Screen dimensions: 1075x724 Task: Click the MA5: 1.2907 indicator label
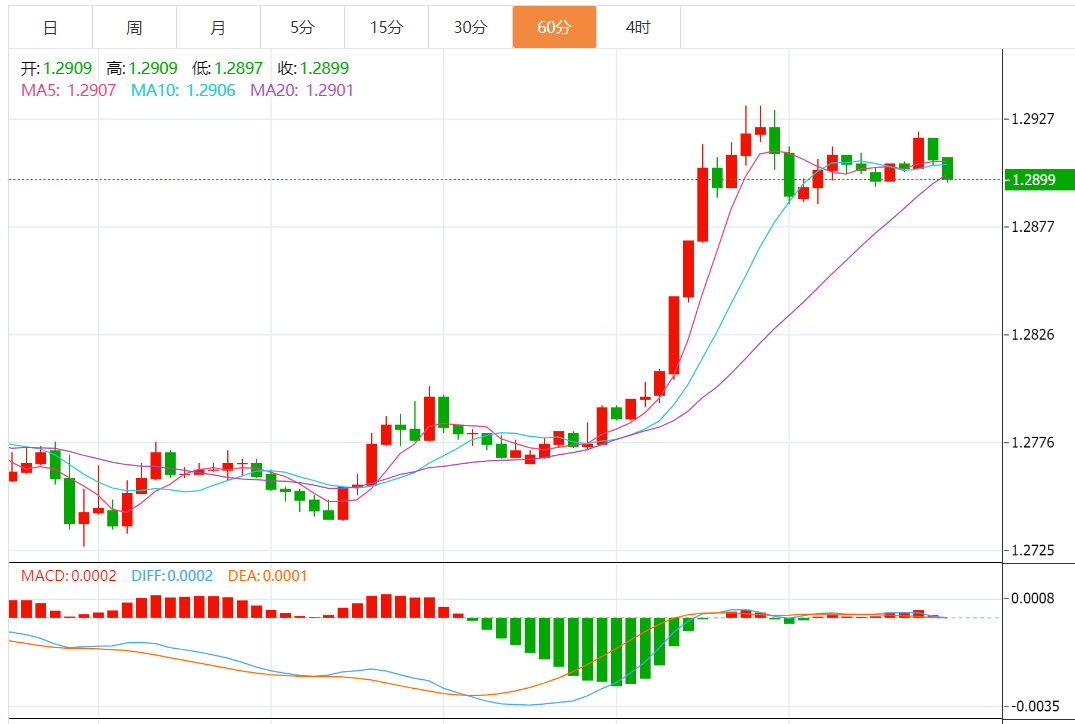69,90
